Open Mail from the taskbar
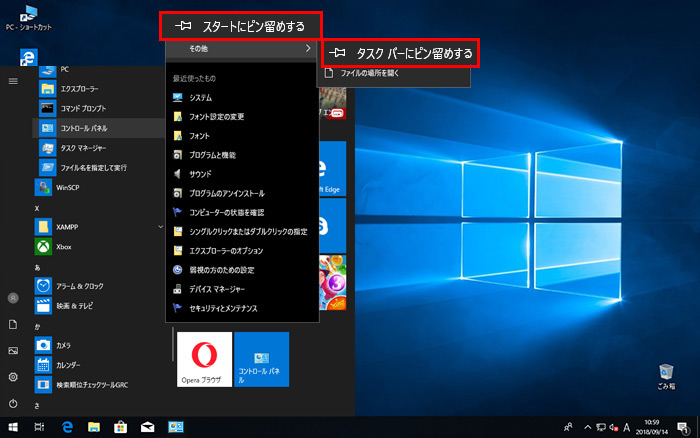 147,427
